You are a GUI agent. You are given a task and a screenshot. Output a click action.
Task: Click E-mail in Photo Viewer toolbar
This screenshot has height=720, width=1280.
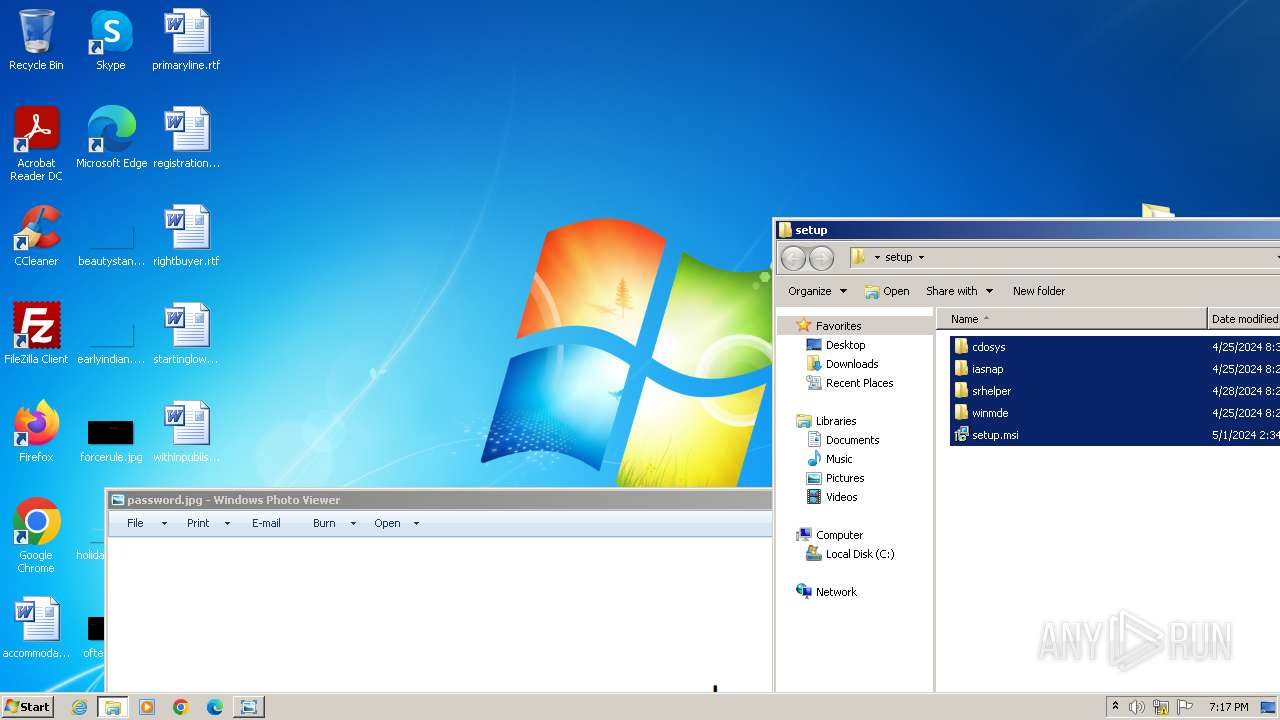pos(266,523)
